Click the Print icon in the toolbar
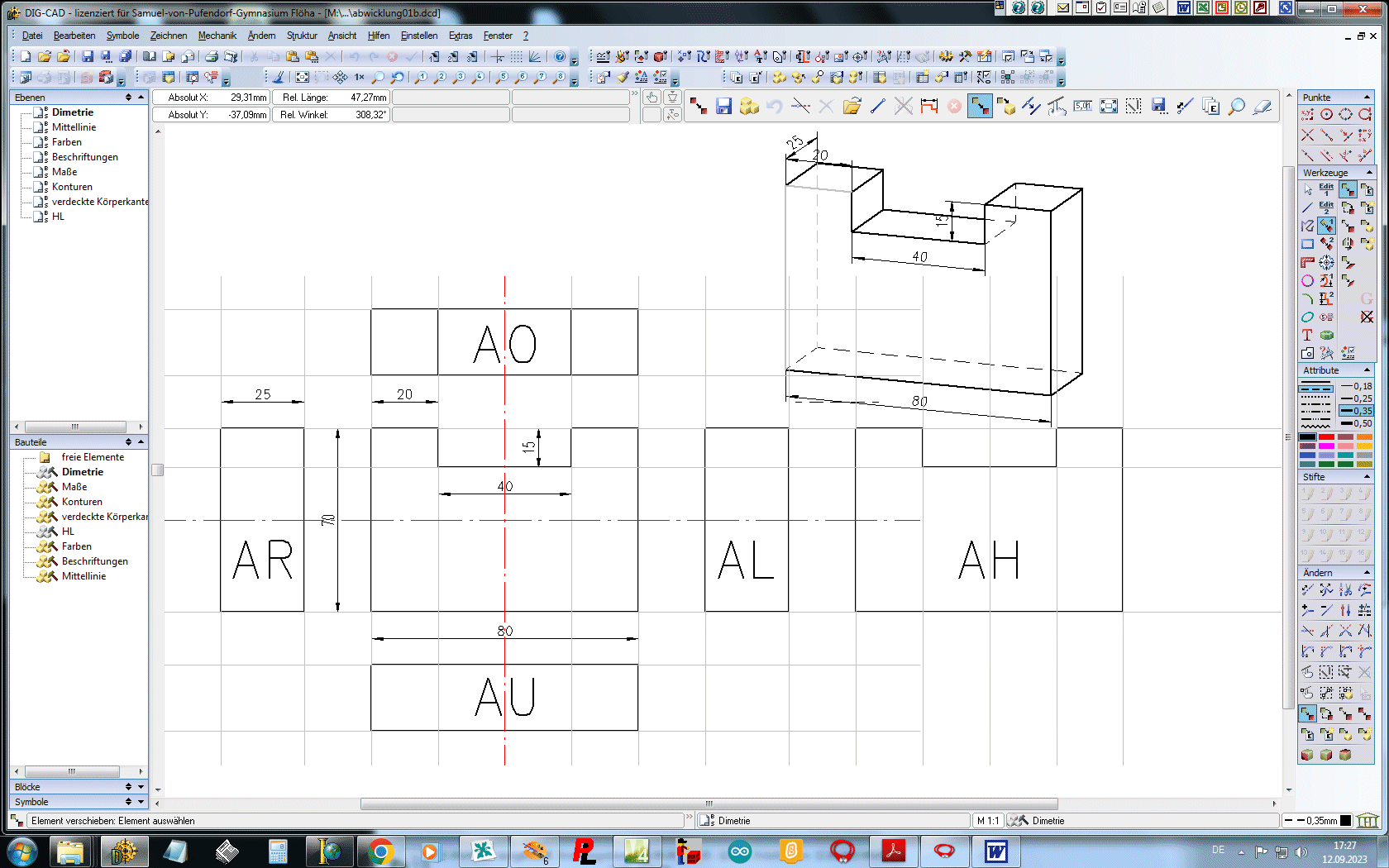This screenshot has width=1389, height=868. coord(212,56)
